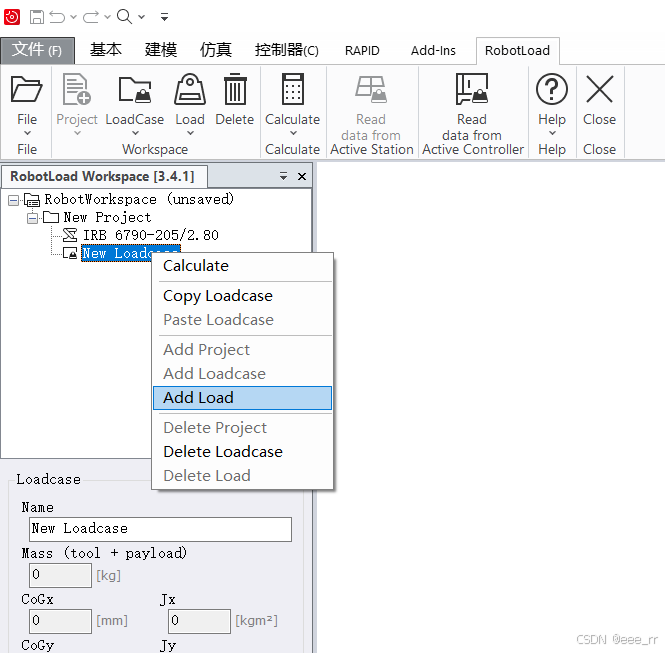
Task: Switch to the 建模 ribbon tab
Action: 161,50
